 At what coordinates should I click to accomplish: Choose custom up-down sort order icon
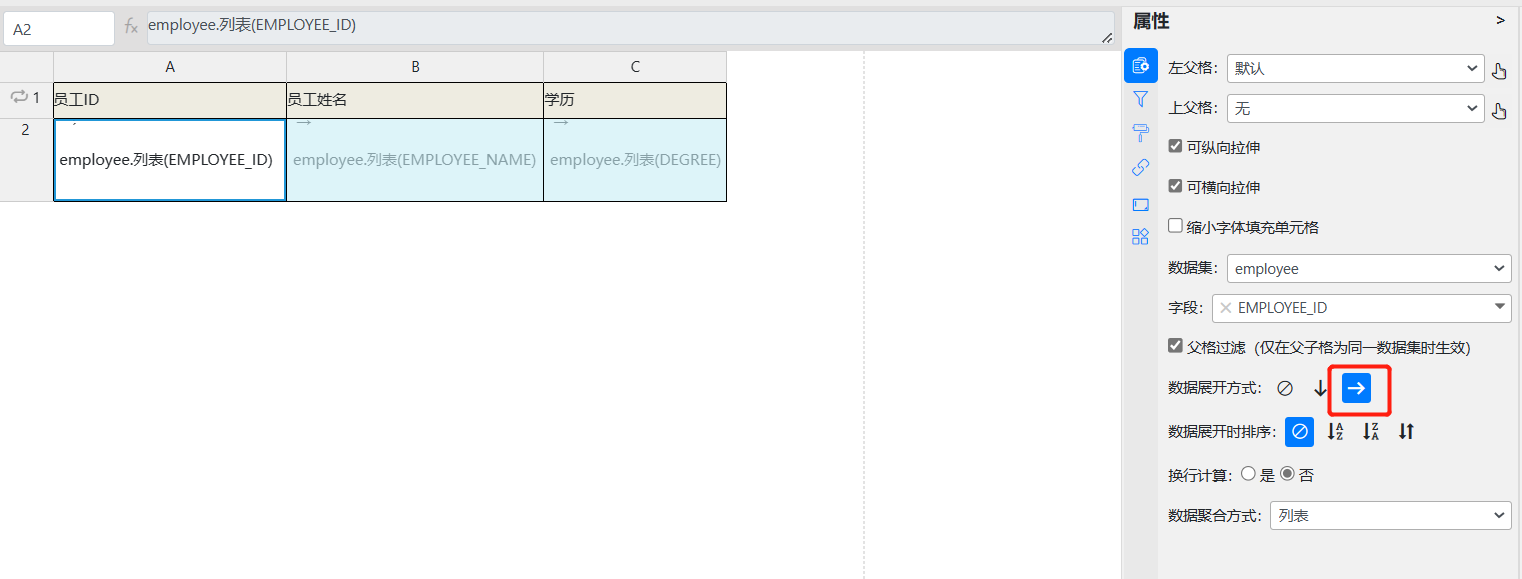(x=1406, y=431)
